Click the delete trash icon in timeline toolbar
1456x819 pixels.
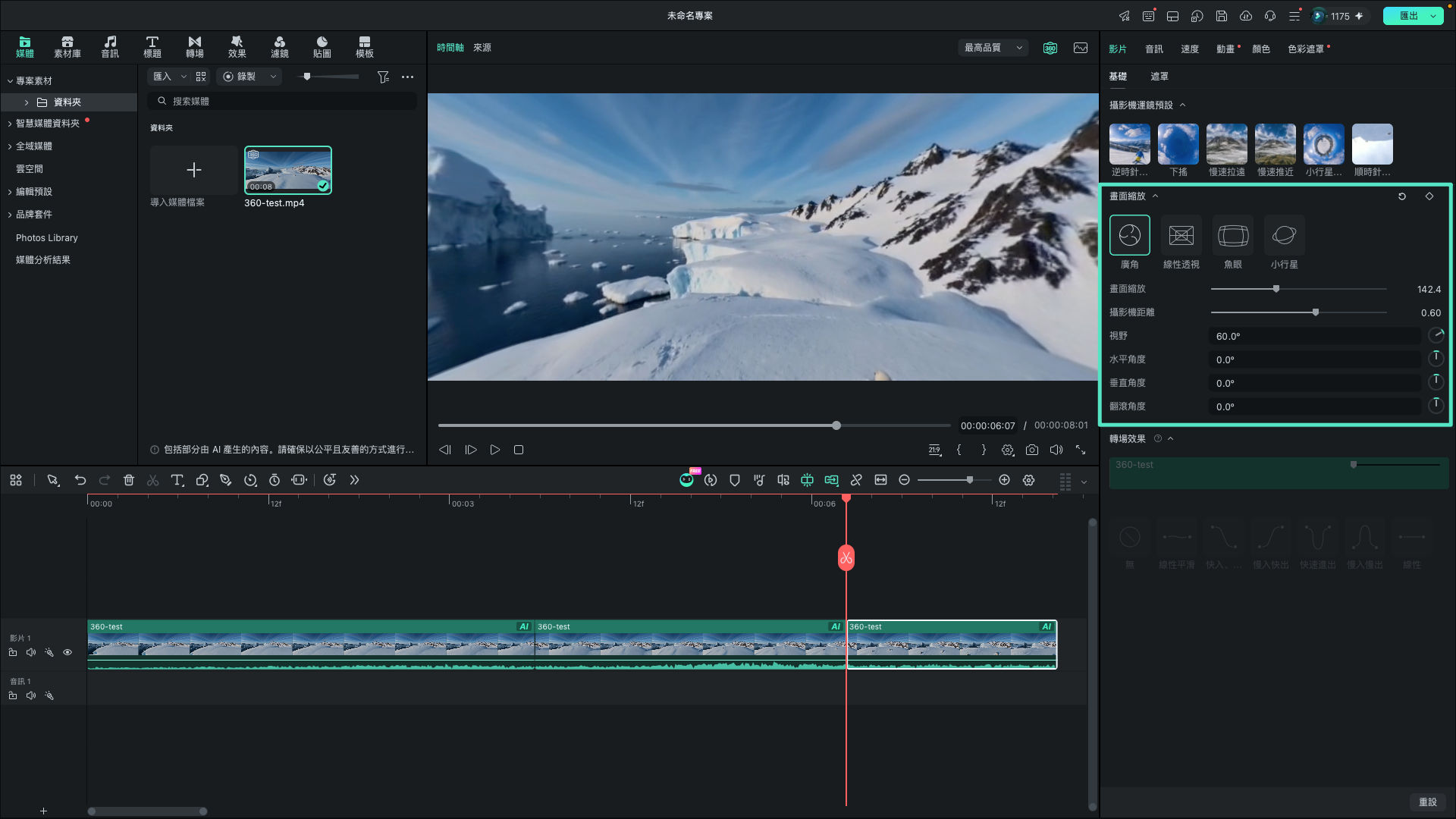(129, 480)
